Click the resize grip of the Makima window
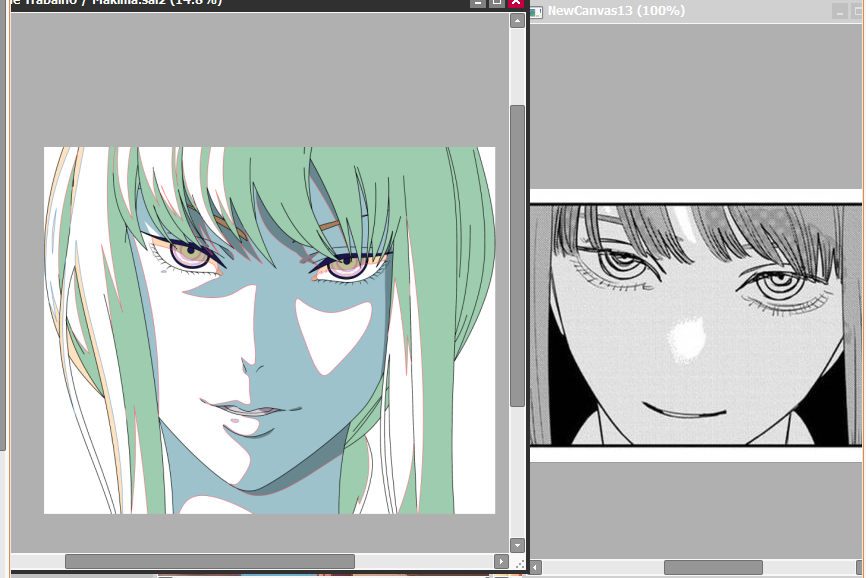Screen dimensions: 866x578 click(x=519, y=563)
